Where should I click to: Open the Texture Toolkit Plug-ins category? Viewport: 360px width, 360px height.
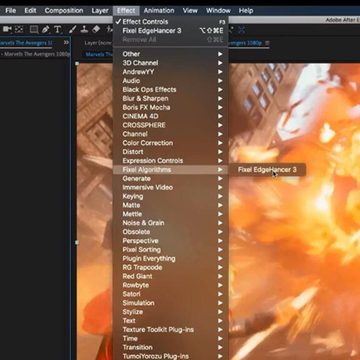tap(170, 330)
